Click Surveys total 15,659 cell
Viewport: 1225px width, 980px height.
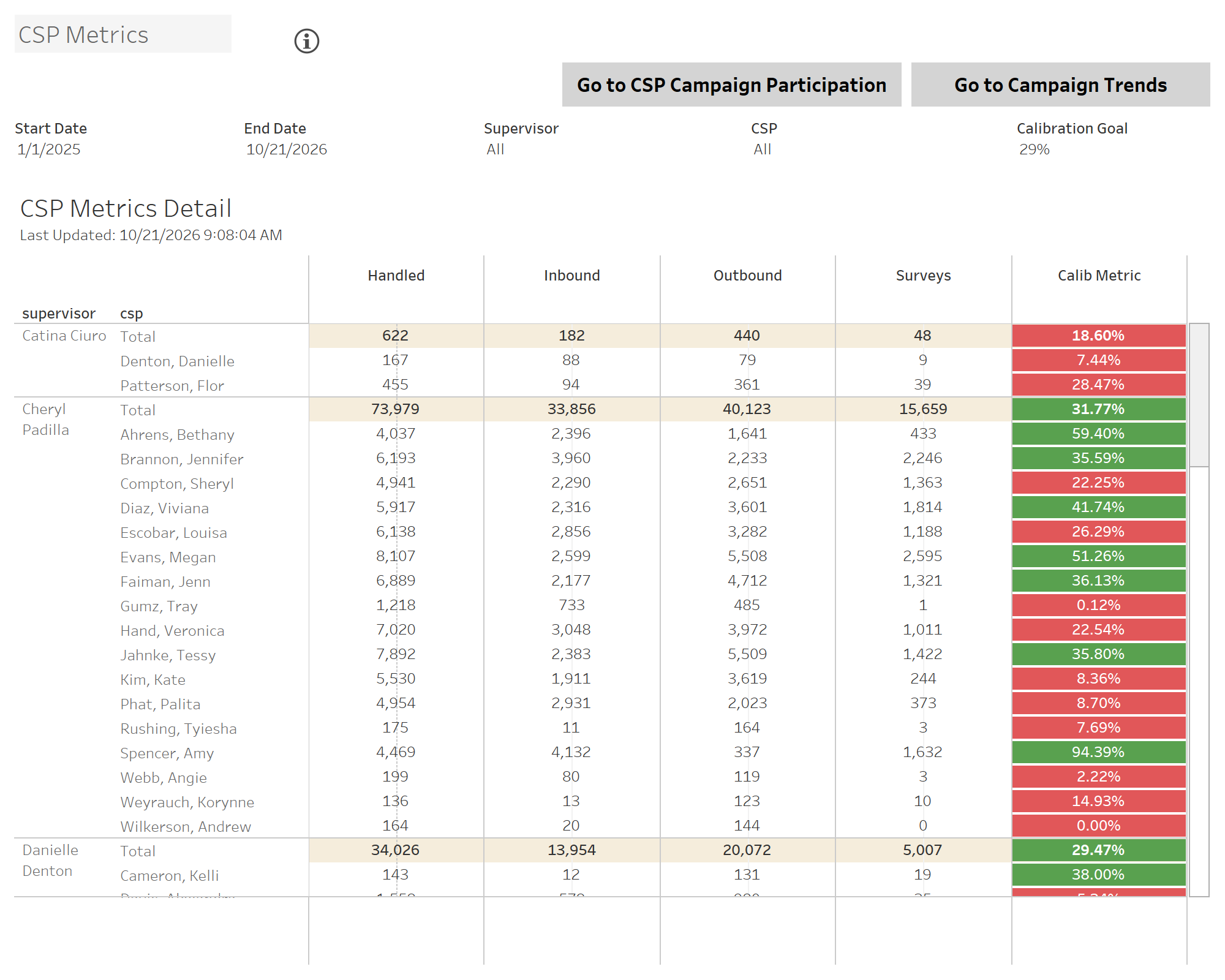[923, 409]
